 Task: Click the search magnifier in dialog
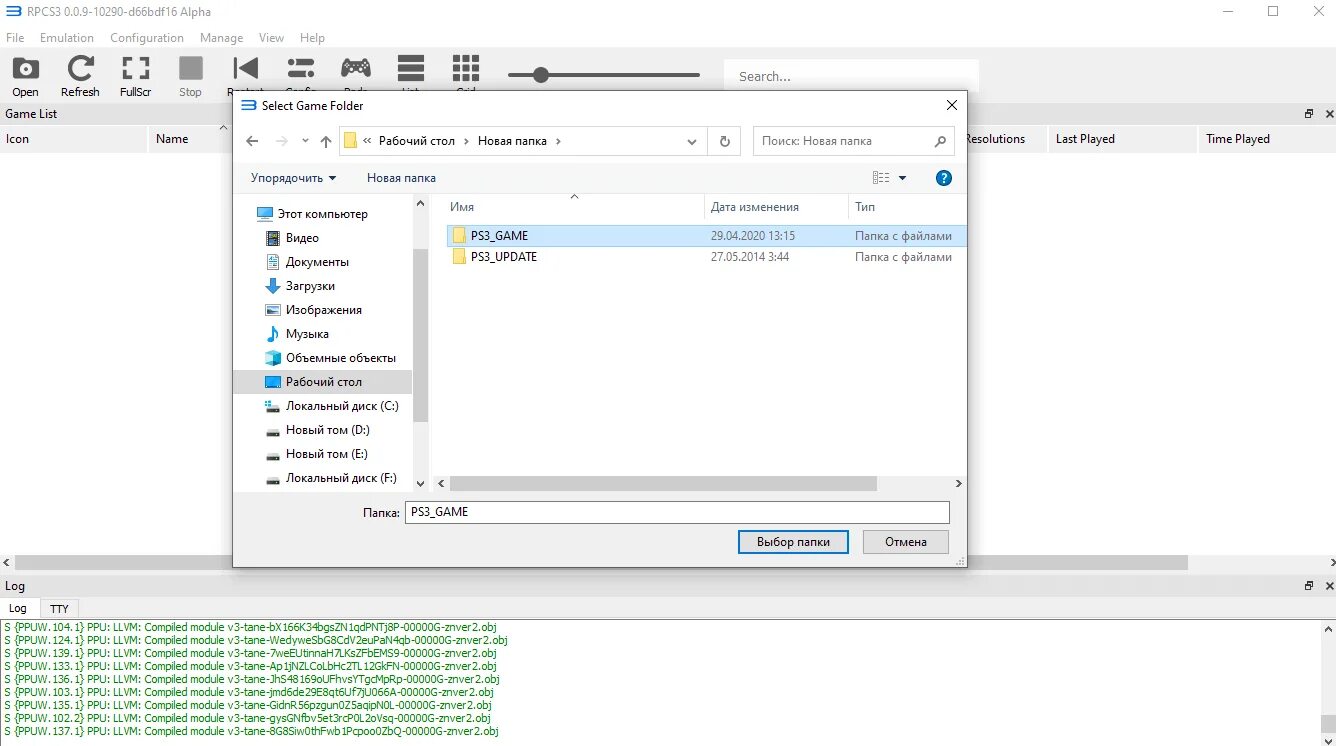click(x=940, y=141)
